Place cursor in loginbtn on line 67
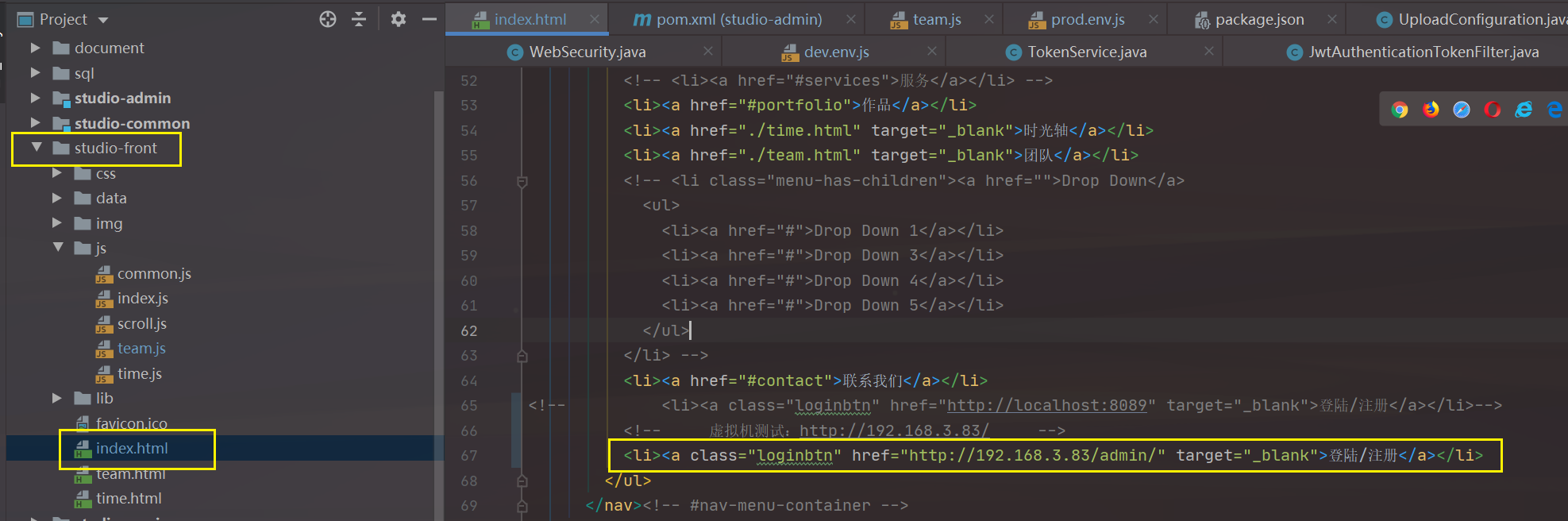Image resolution: width=1568 pixels, height=521 pixels. 795,456
